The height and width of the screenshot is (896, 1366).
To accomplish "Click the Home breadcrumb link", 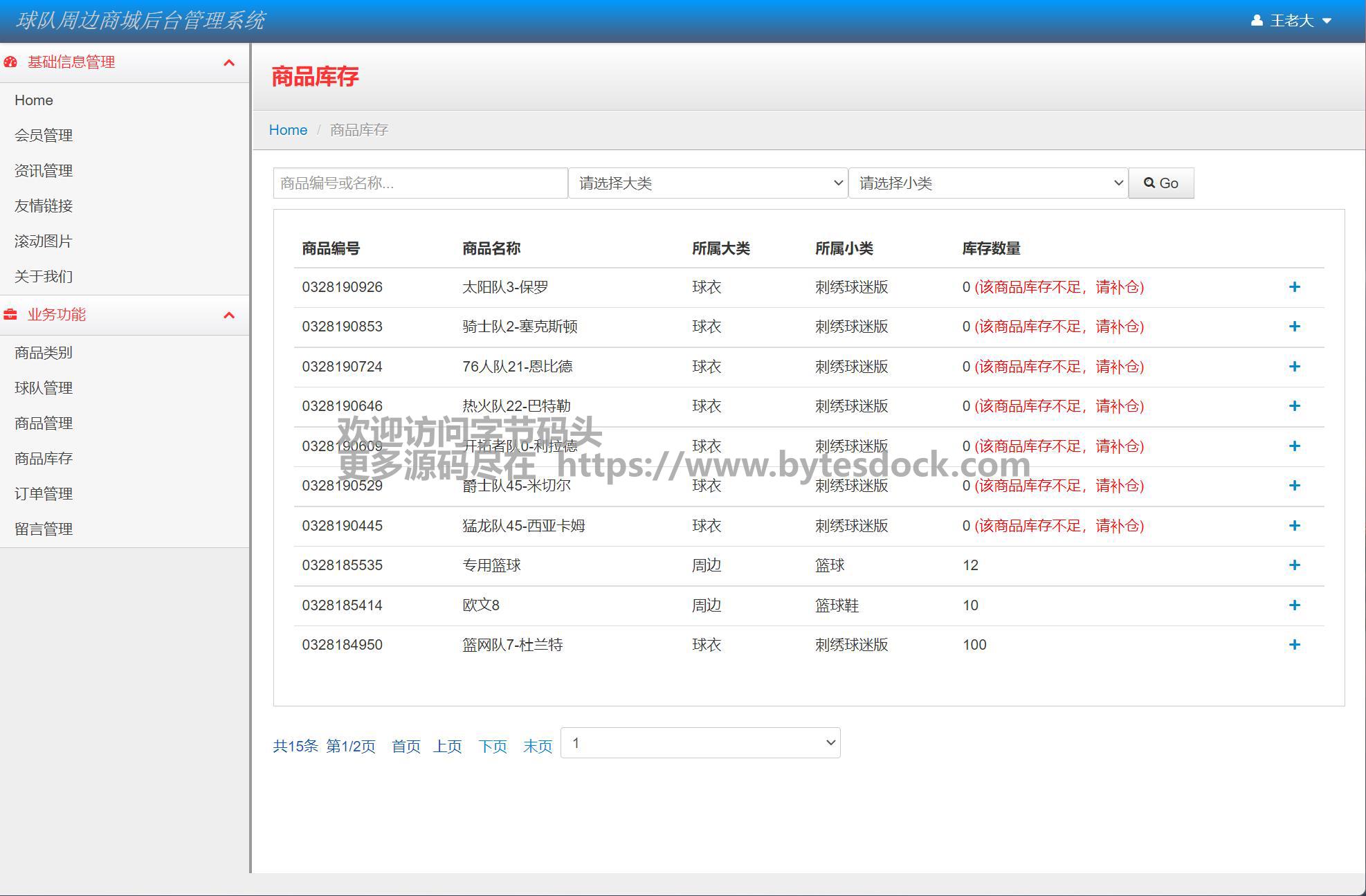I will [288, 130].
